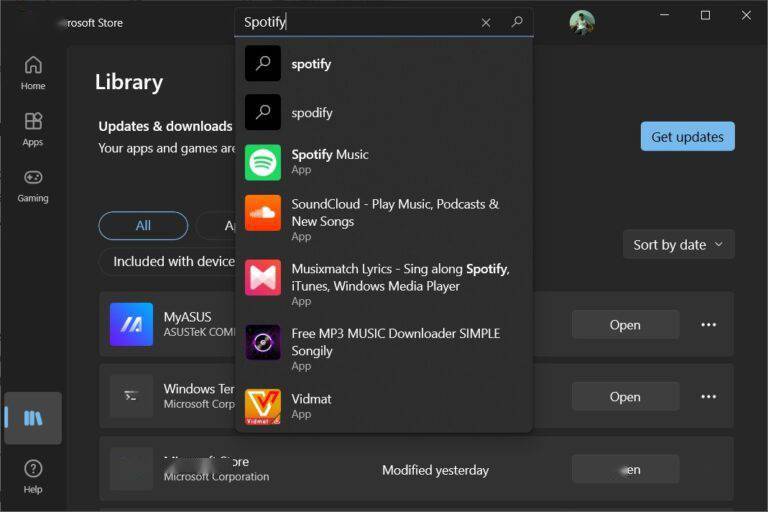Viewport: 768px width, 512px height.
Task: Click the Songily disc icon
Action: pyautogui.click(x=263, y=342)
